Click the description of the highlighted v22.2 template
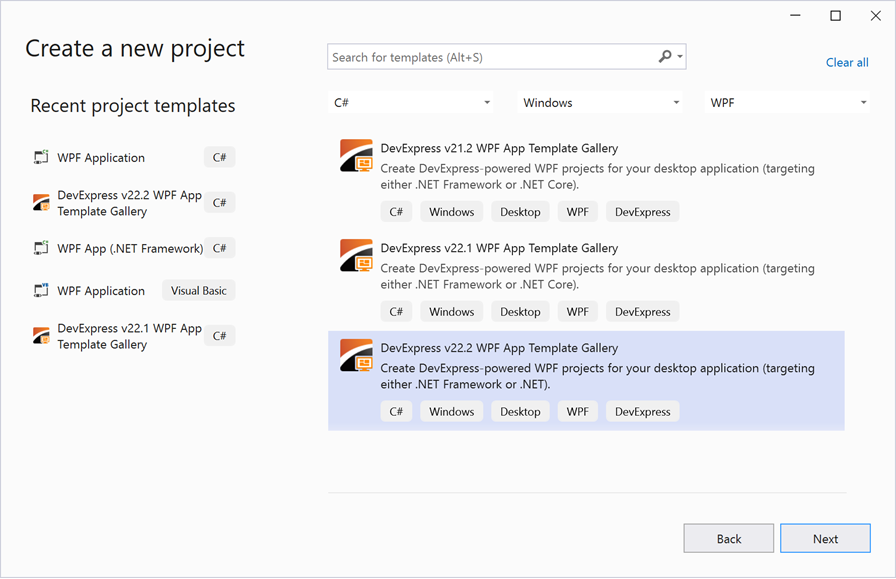 tap(598, 376)
